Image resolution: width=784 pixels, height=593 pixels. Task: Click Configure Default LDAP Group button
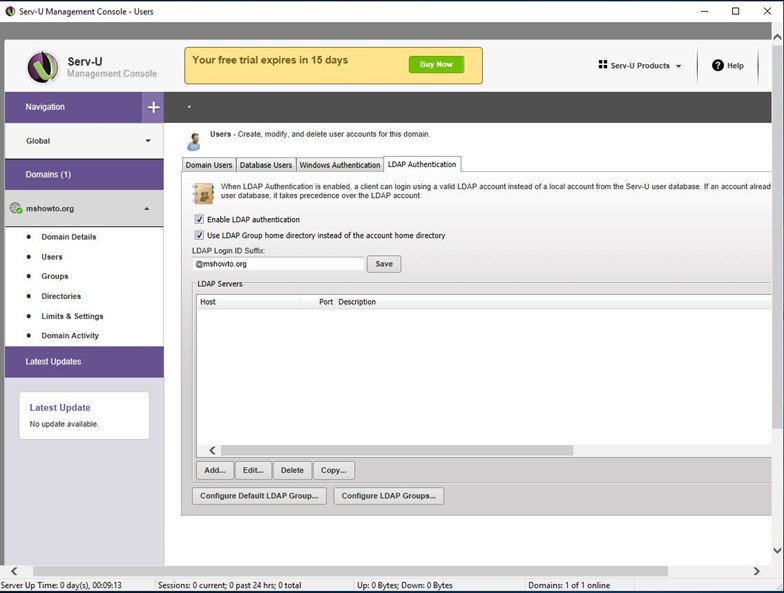pos(259,496)
